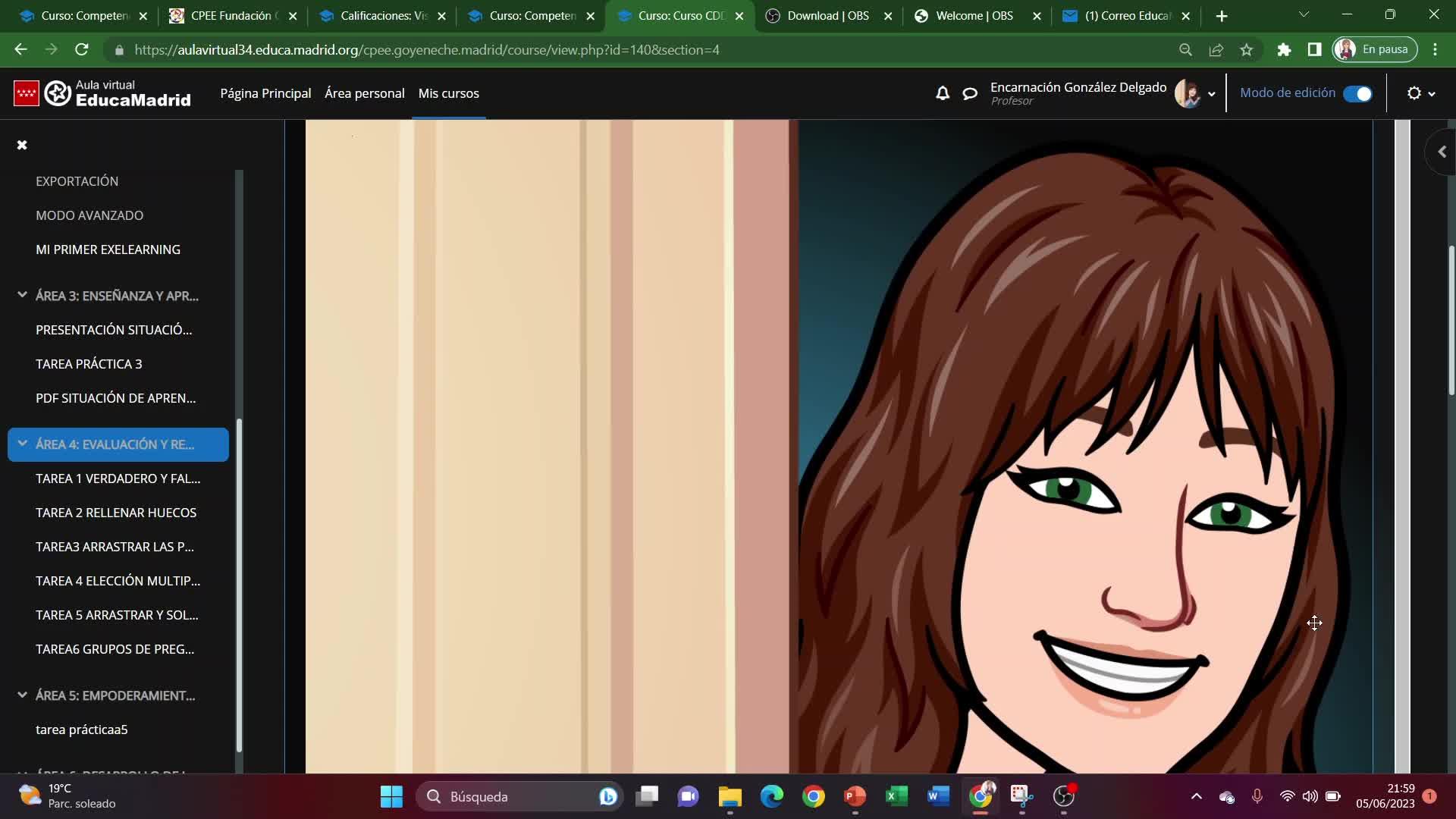Open Mis cursos menu

click(x=448, y=93)
